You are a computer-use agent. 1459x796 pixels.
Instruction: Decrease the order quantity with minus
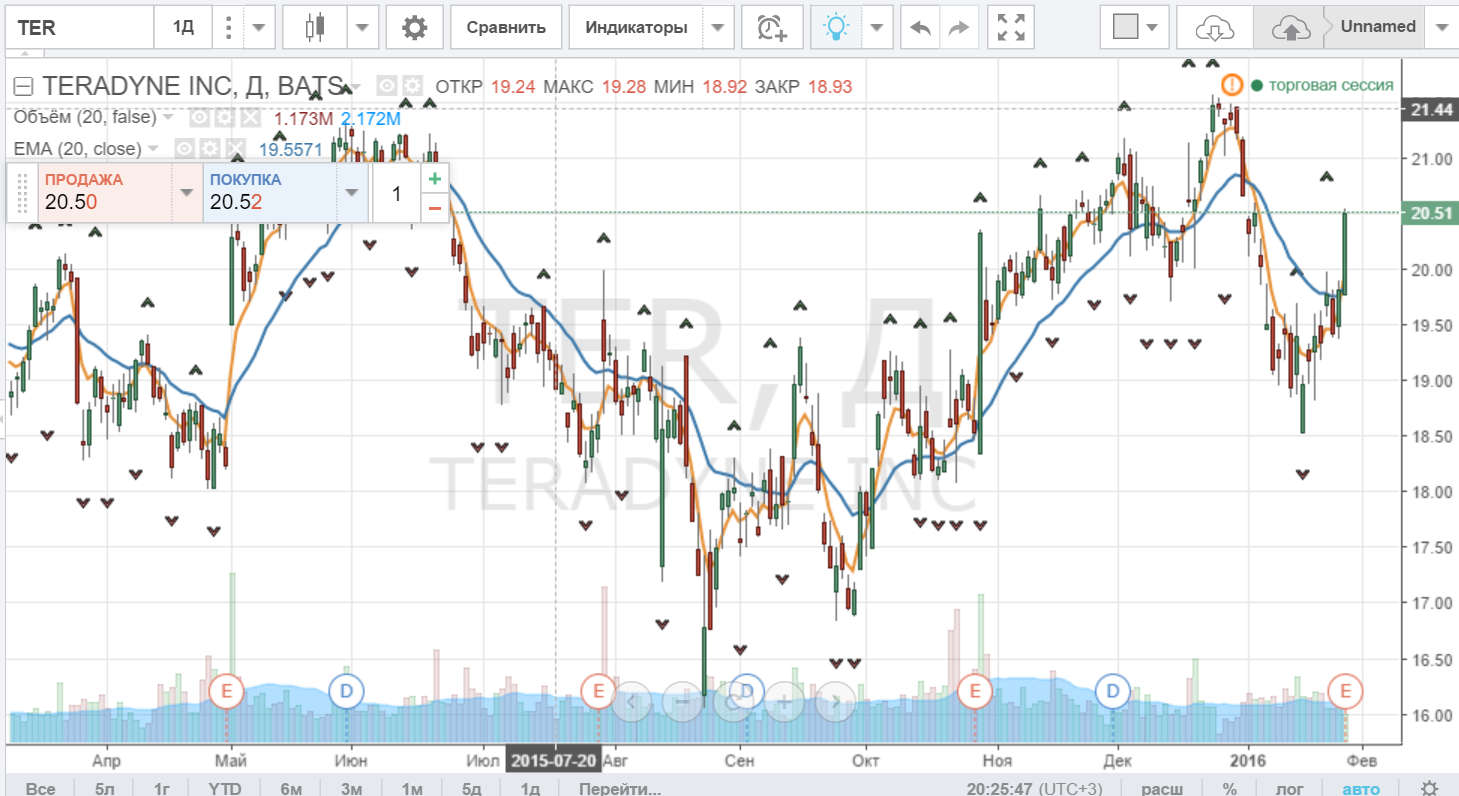435,207
